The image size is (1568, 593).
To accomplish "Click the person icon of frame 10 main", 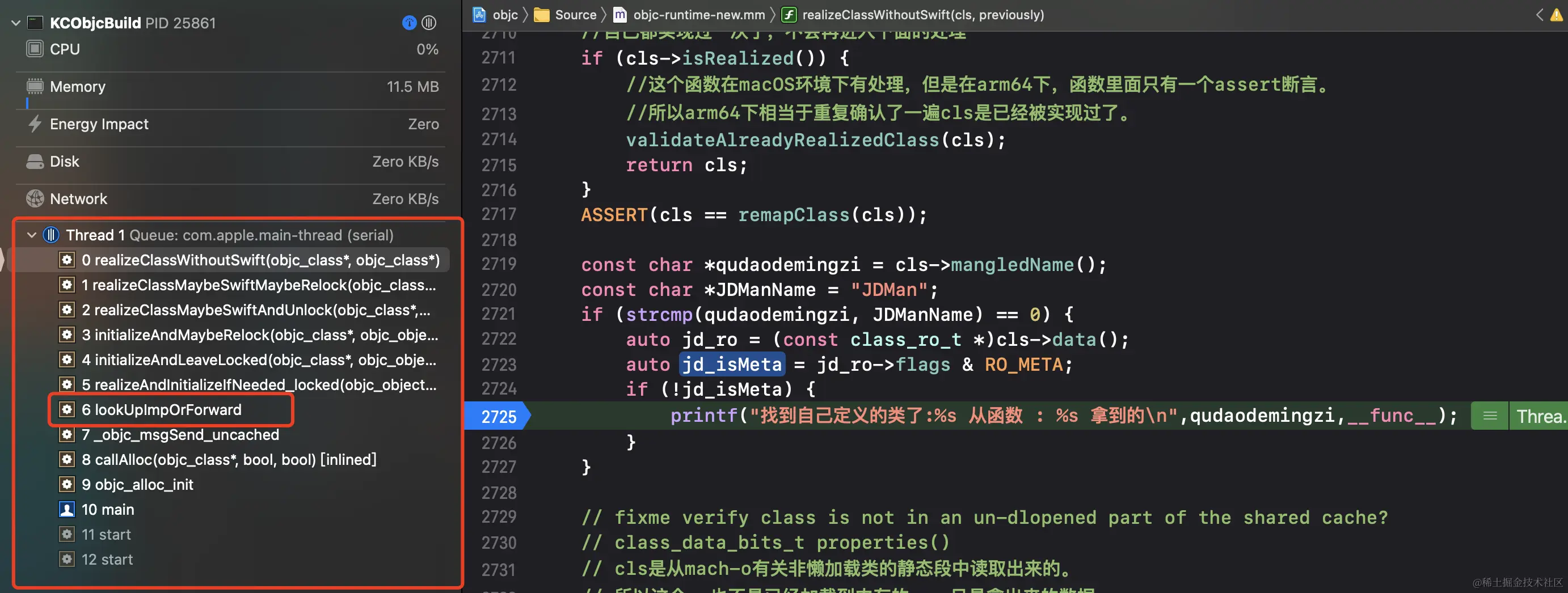I will [66, 509].
